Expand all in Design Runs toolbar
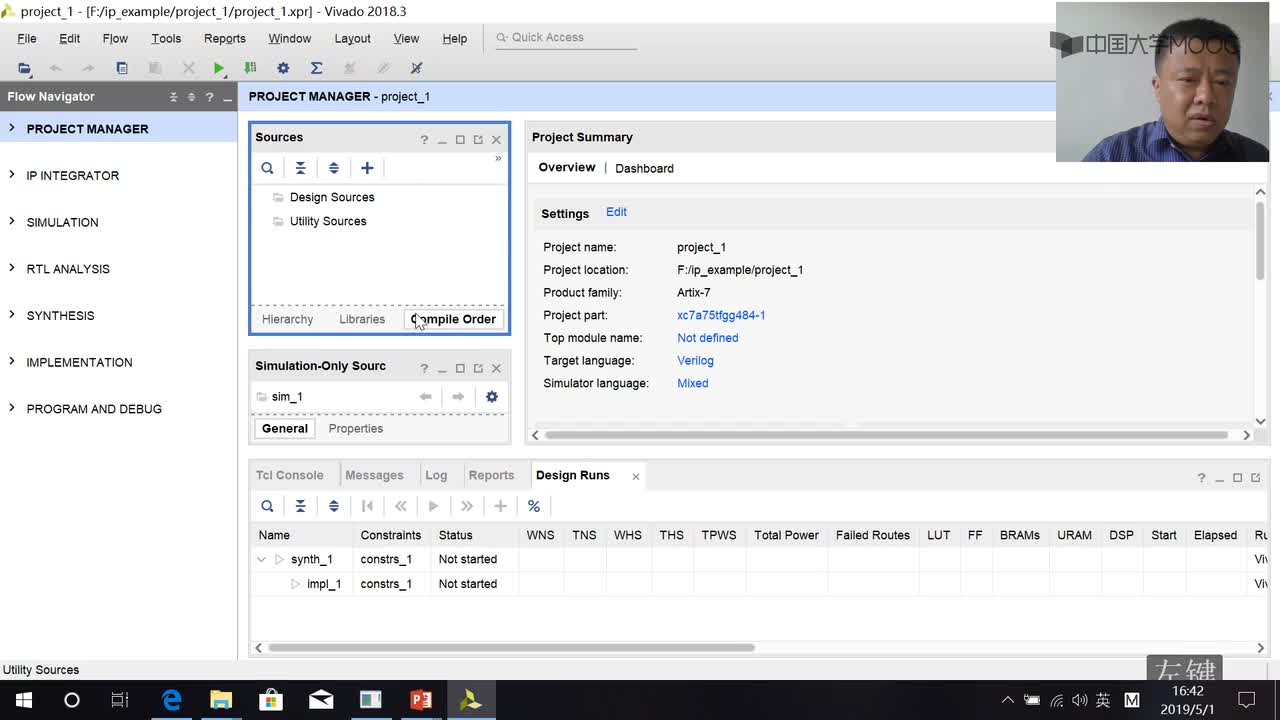This screenshot has width=1280, height=720. tap(334, 506)
